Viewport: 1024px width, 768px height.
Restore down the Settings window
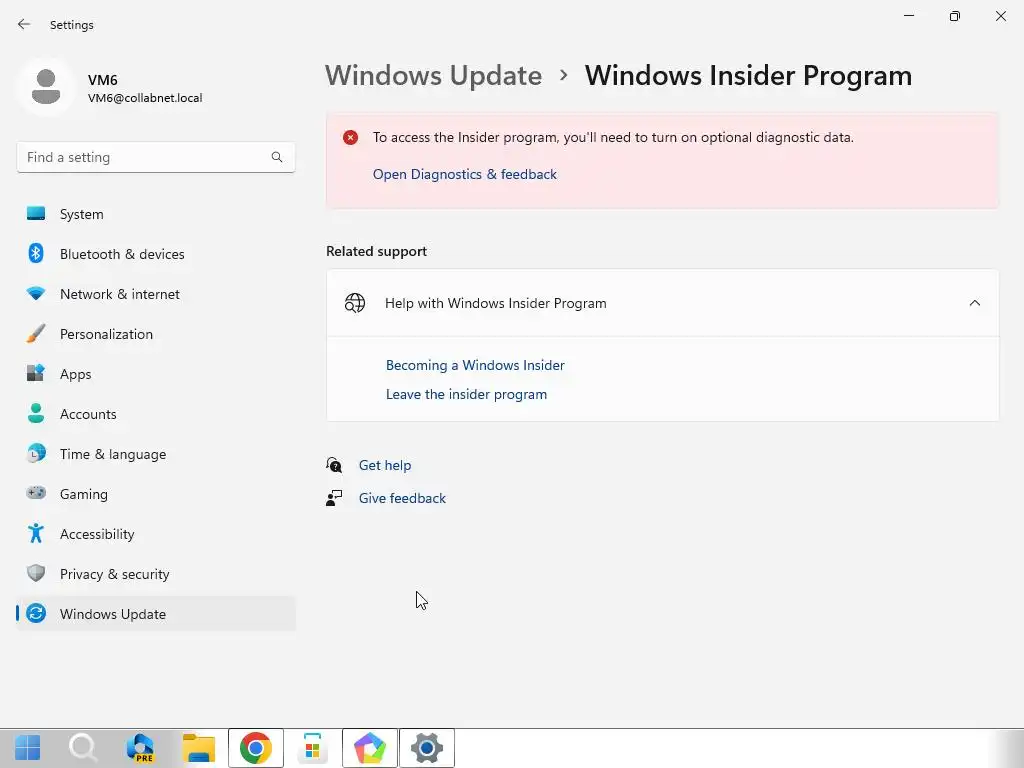[x=955, y=16]
